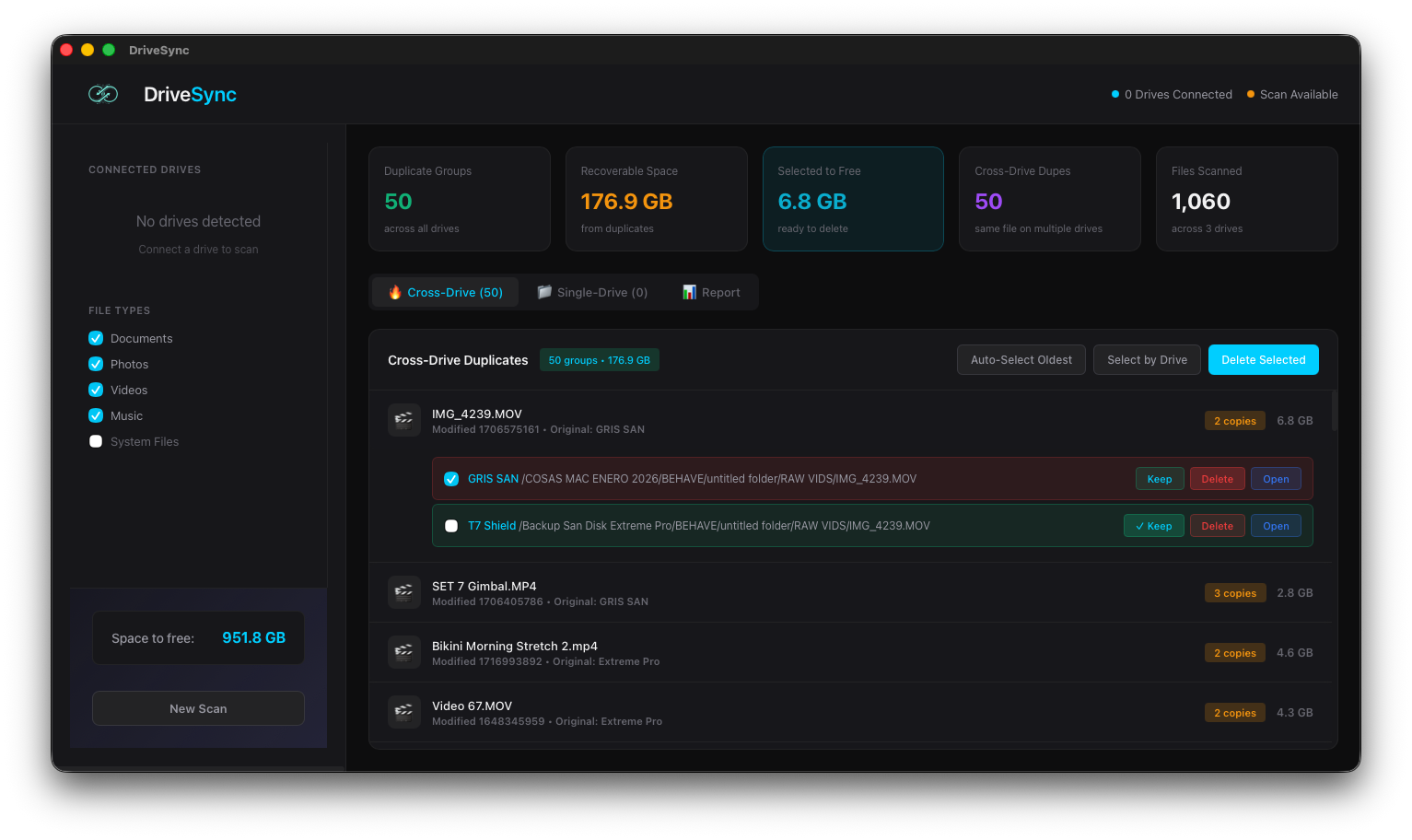Screen dimensions: 1412x840
Task: Click the video thumbnail icon for Video 67.MOV
Action: [x=403, y=711]
